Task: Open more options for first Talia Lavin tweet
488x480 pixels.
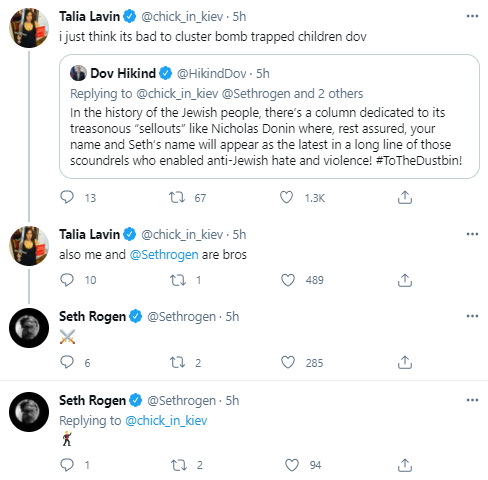Action: [x=472, y=16]
